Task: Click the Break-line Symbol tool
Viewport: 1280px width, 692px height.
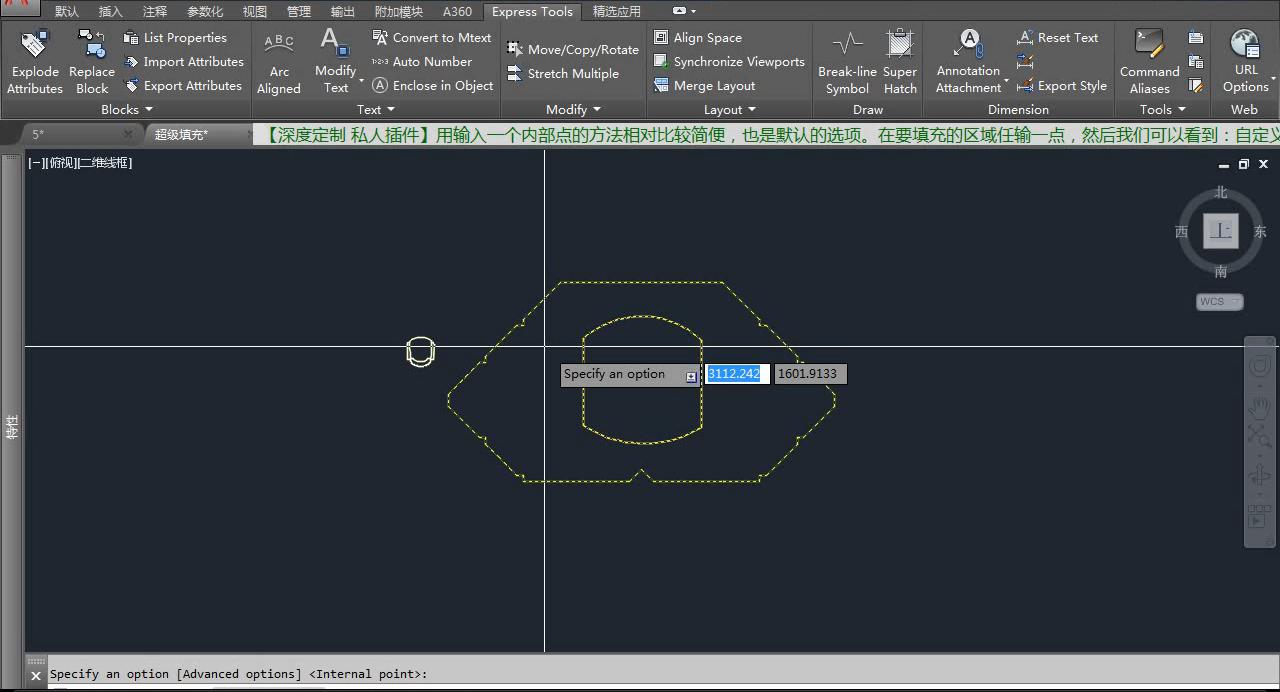Action: point(847,62)
